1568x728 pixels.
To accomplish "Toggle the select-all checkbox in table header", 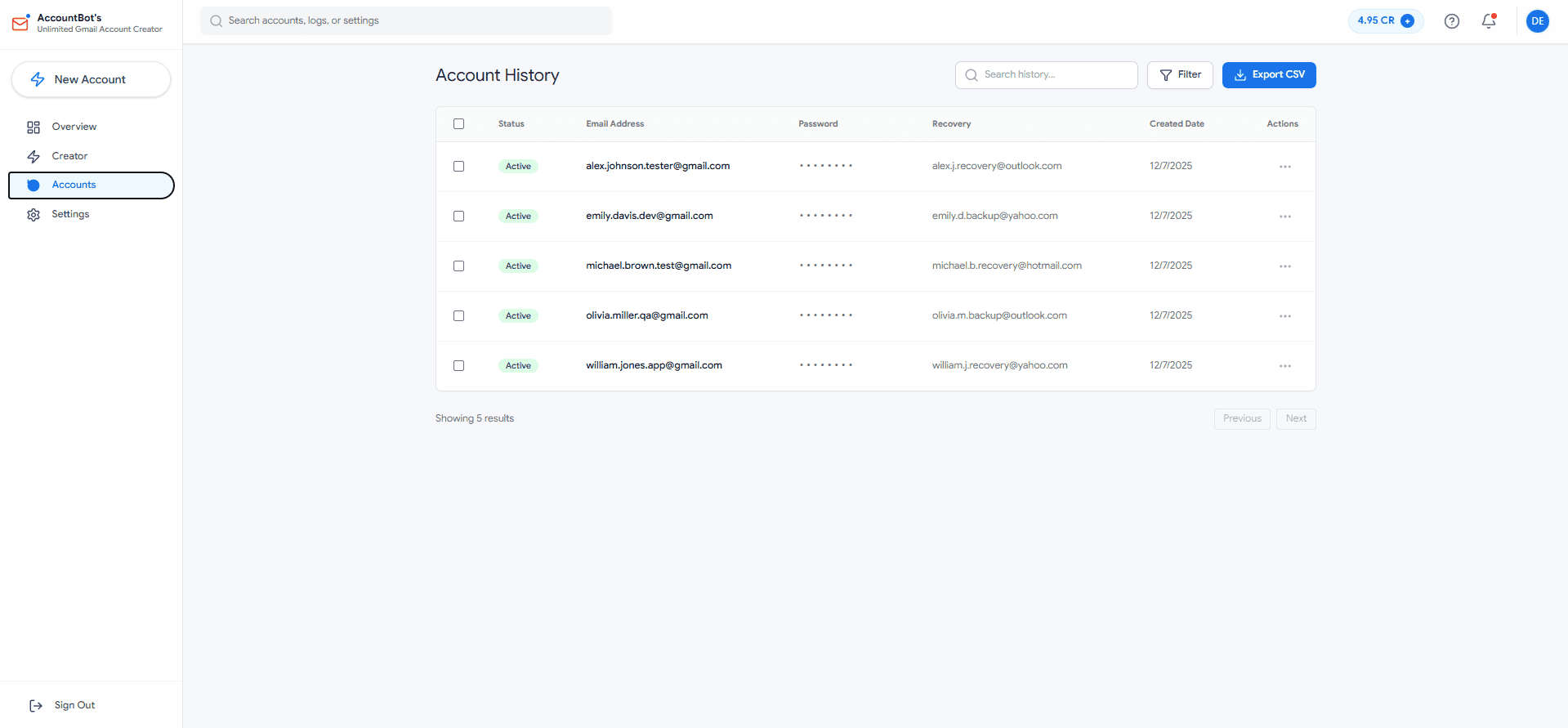I will click(458, 124).
